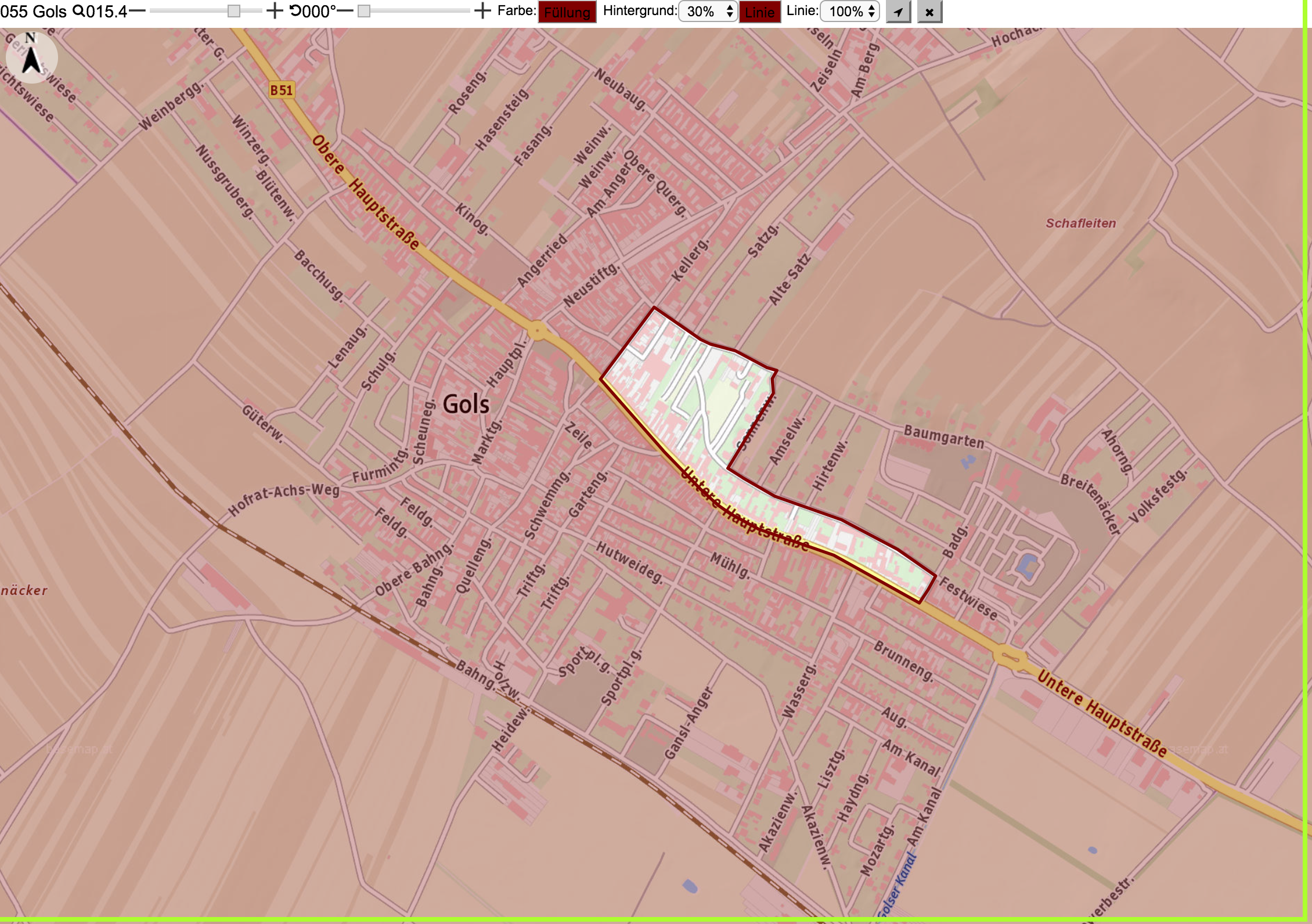
Task: Click the zoom slider handle
Action: click(234, 11)
